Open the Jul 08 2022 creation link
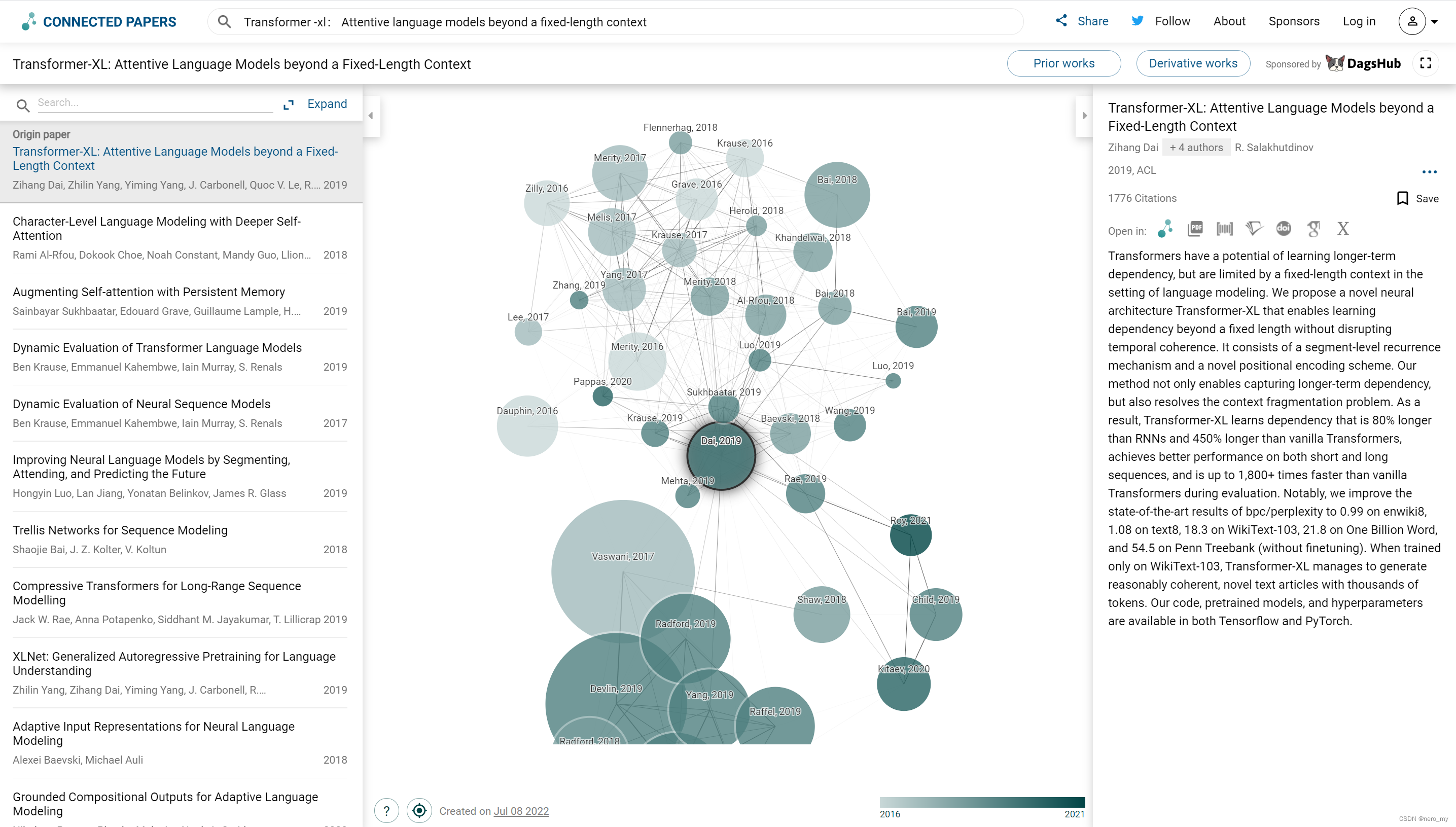This screenshot has width=1456, height=827. (521, 811)
